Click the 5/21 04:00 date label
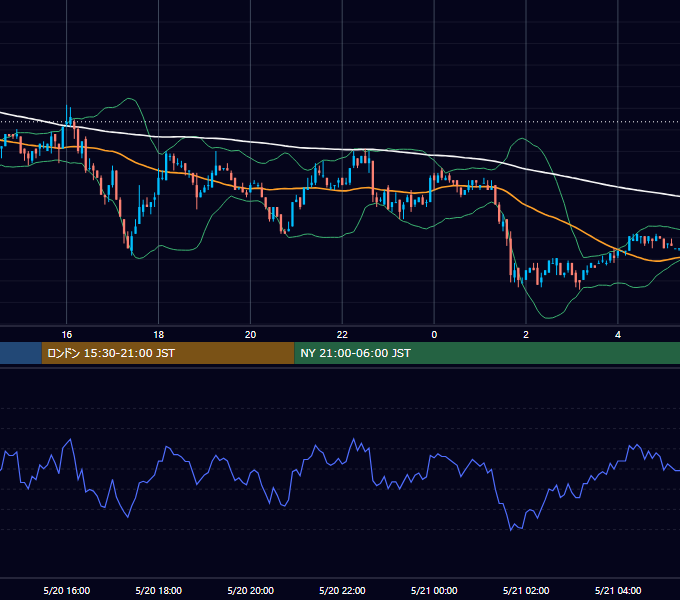Viewport: 680px width, 600px height. [618, 590]
